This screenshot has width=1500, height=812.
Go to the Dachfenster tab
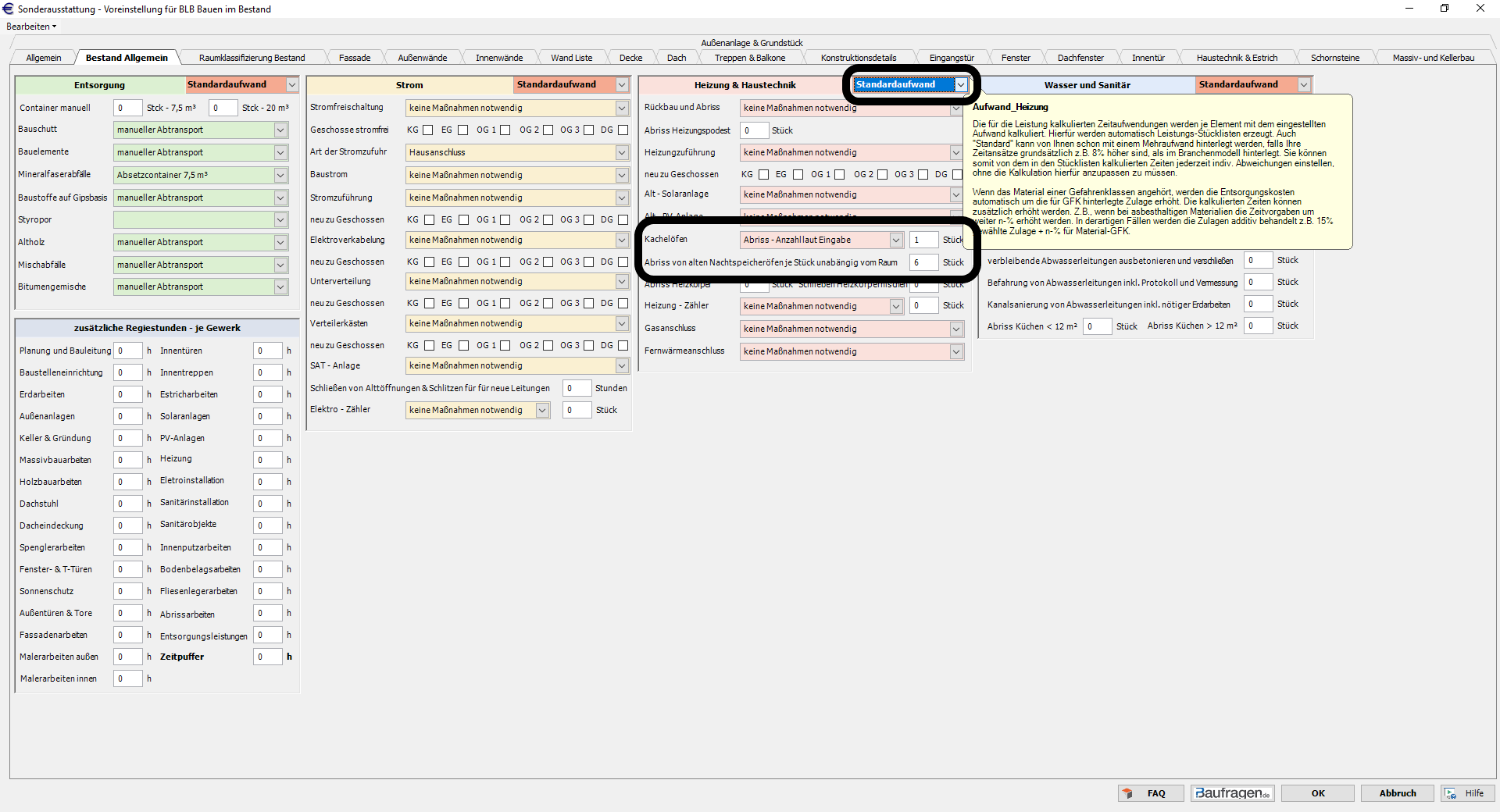point(1080,58)
